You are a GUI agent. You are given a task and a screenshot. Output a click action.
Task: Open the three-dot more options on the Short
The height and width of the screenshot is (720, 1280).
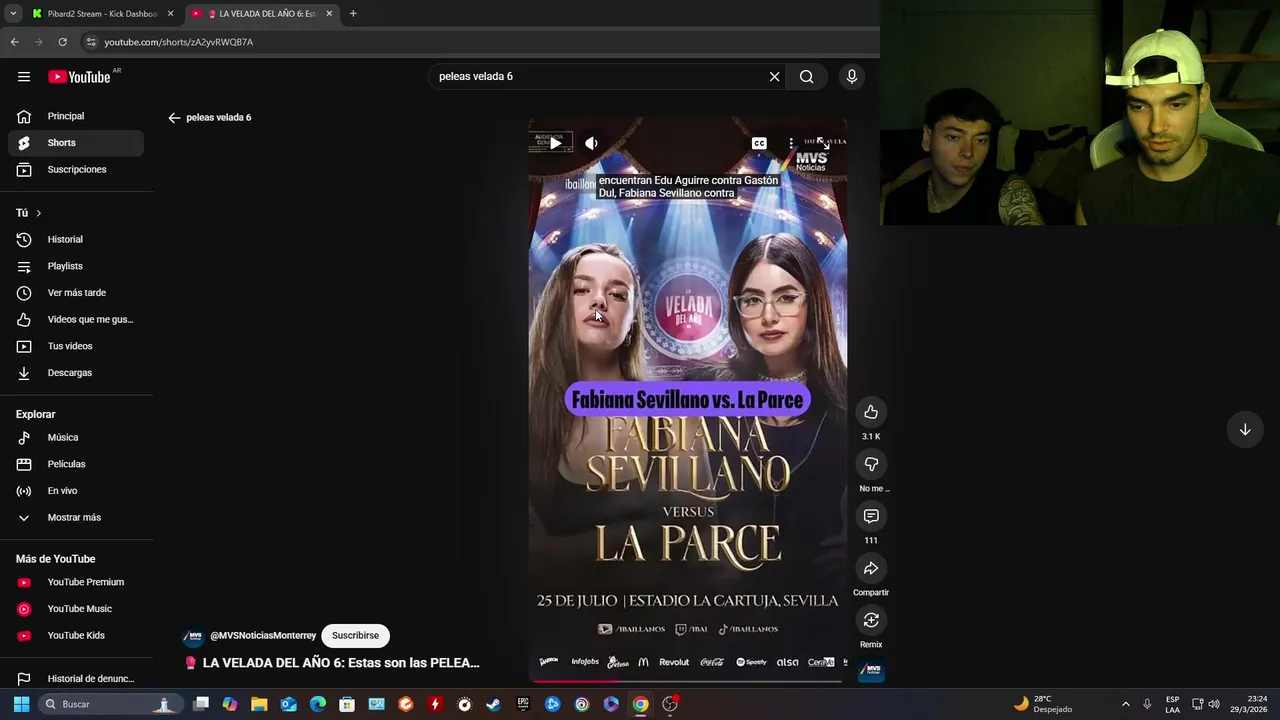coord(790,143)
